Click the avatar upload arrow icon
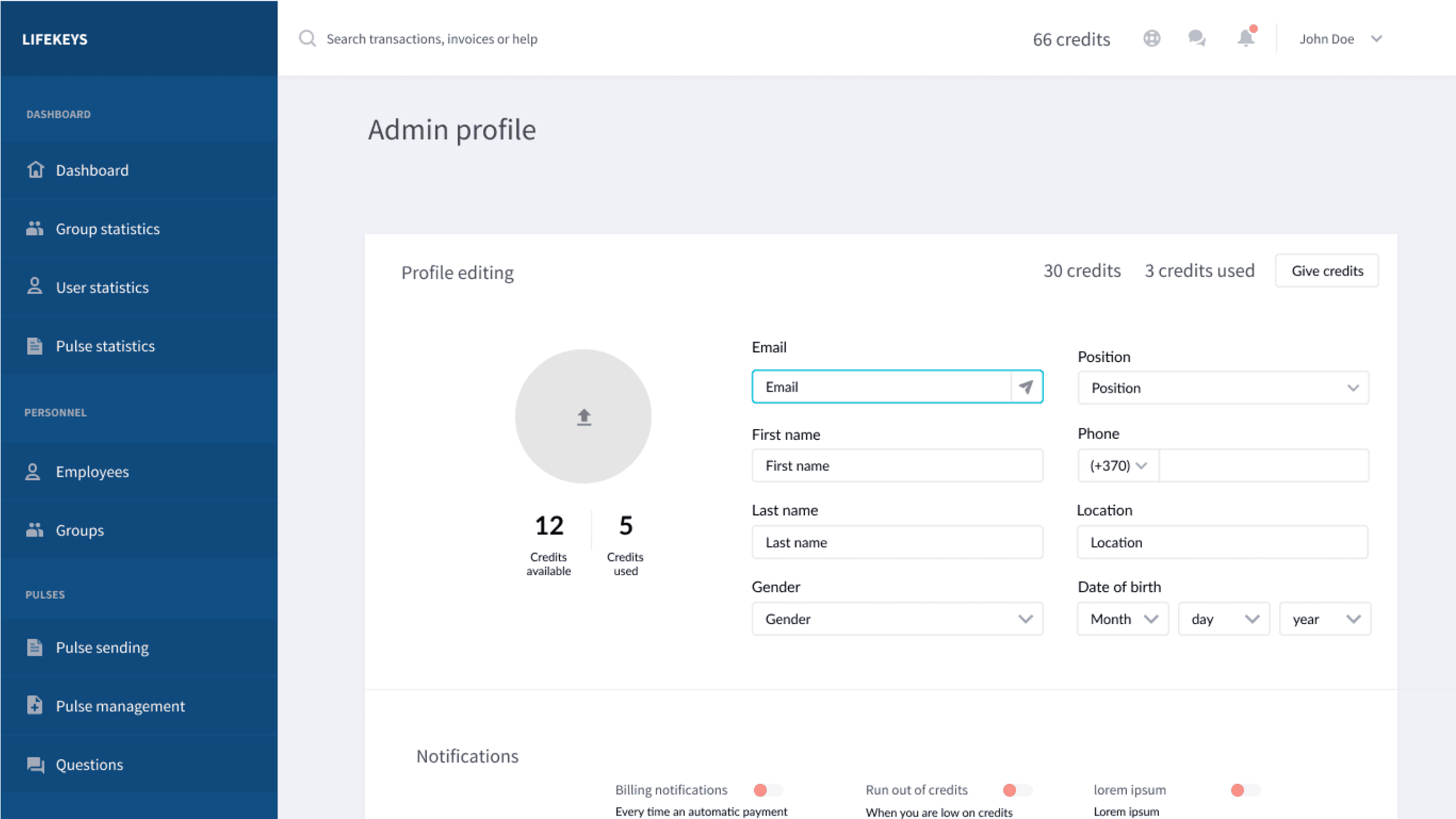 [x=584, y=417]
